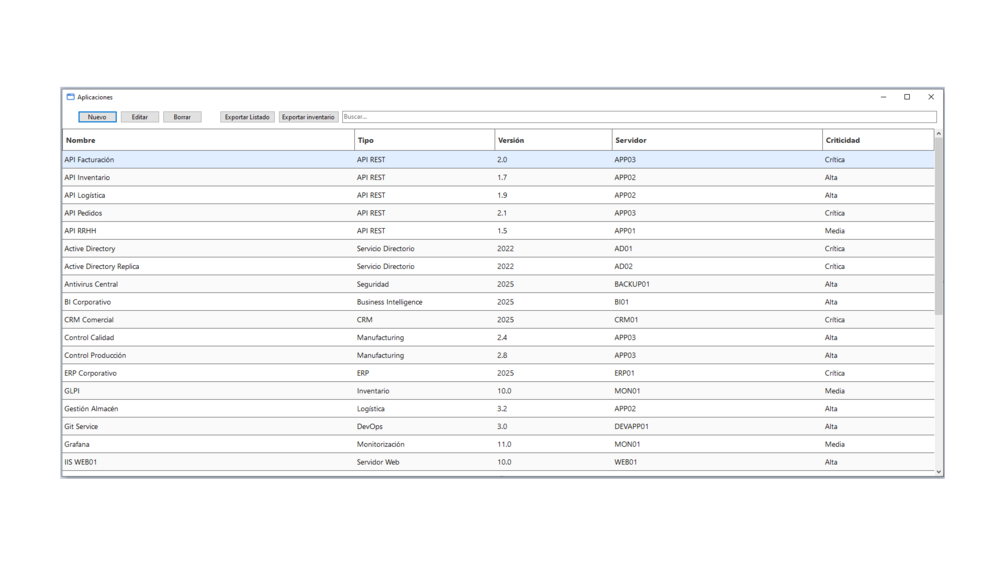Screen dimensions: 1005x565
Task: Sort by Nombre column header
Action: 208,140
